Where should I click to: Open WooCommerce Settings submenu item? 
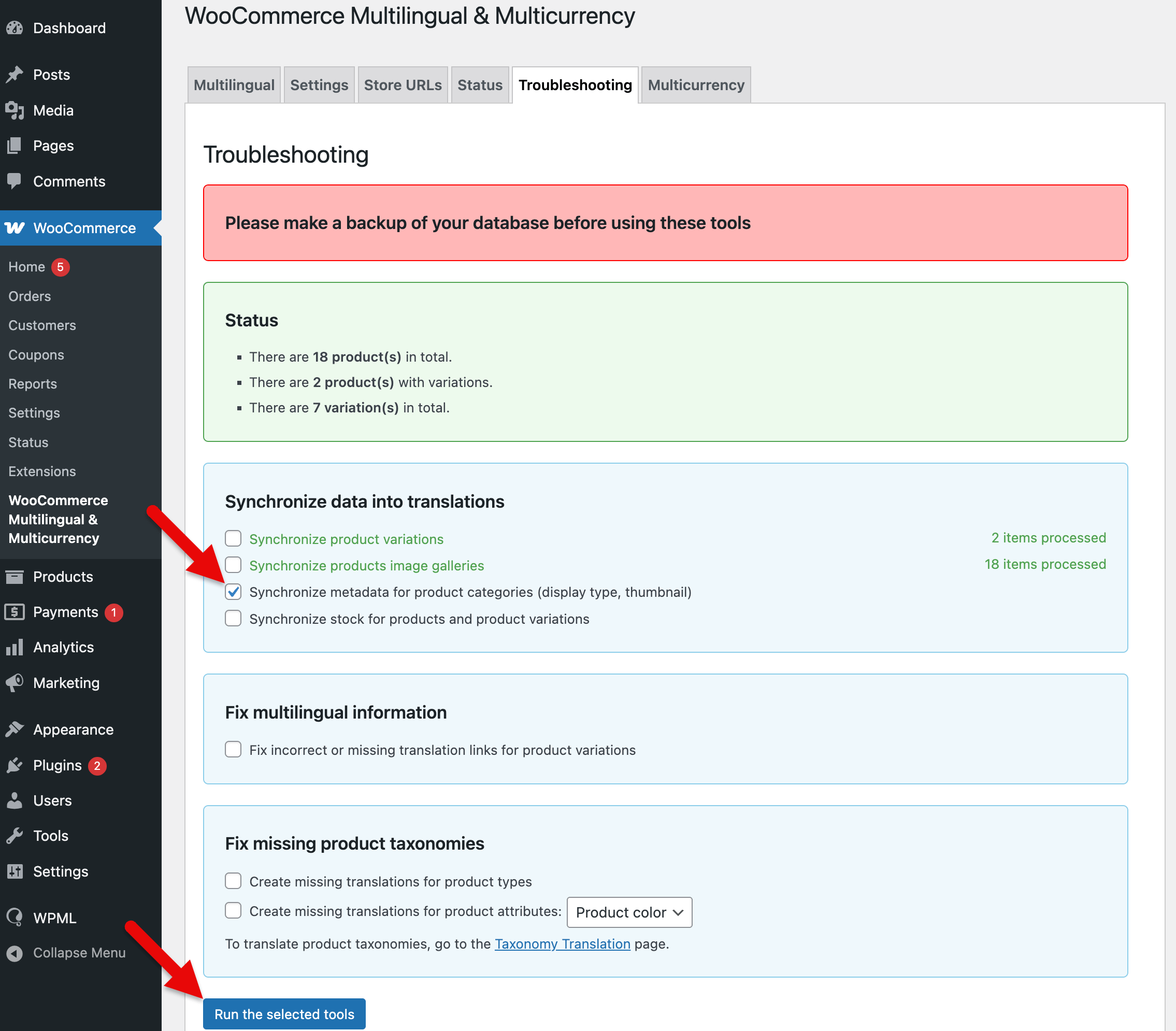pos(34,413)
